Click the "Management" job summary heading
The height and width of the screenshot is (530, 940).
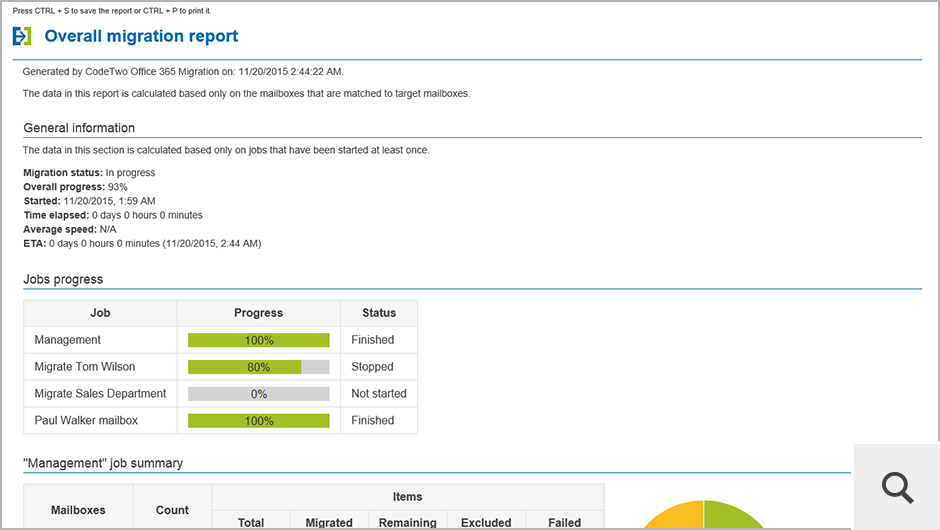(x=103, y=463)
